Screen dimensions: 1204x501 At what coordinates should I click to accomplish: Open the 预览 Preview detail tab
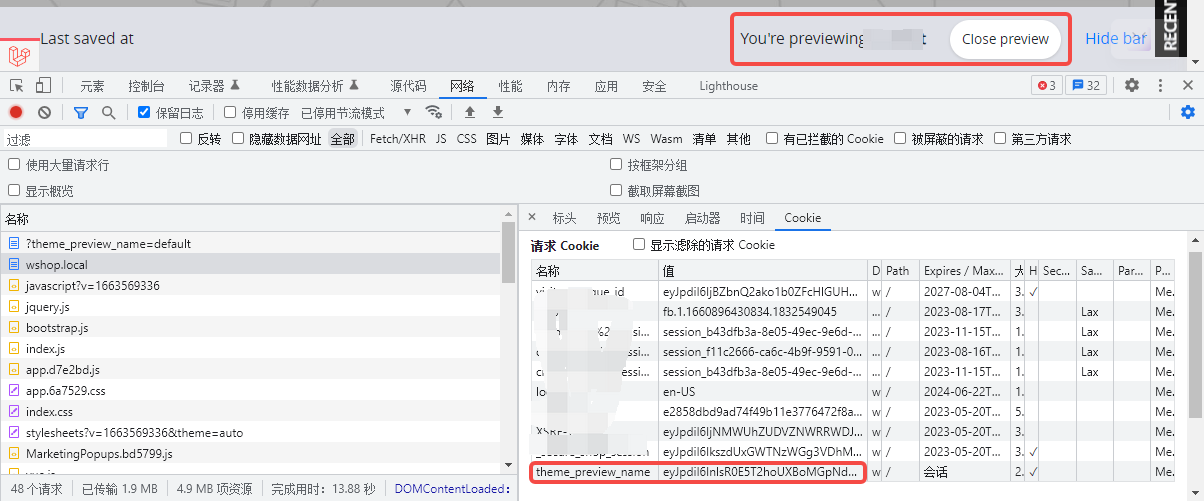pyautogui.click(x=608, y=218)
